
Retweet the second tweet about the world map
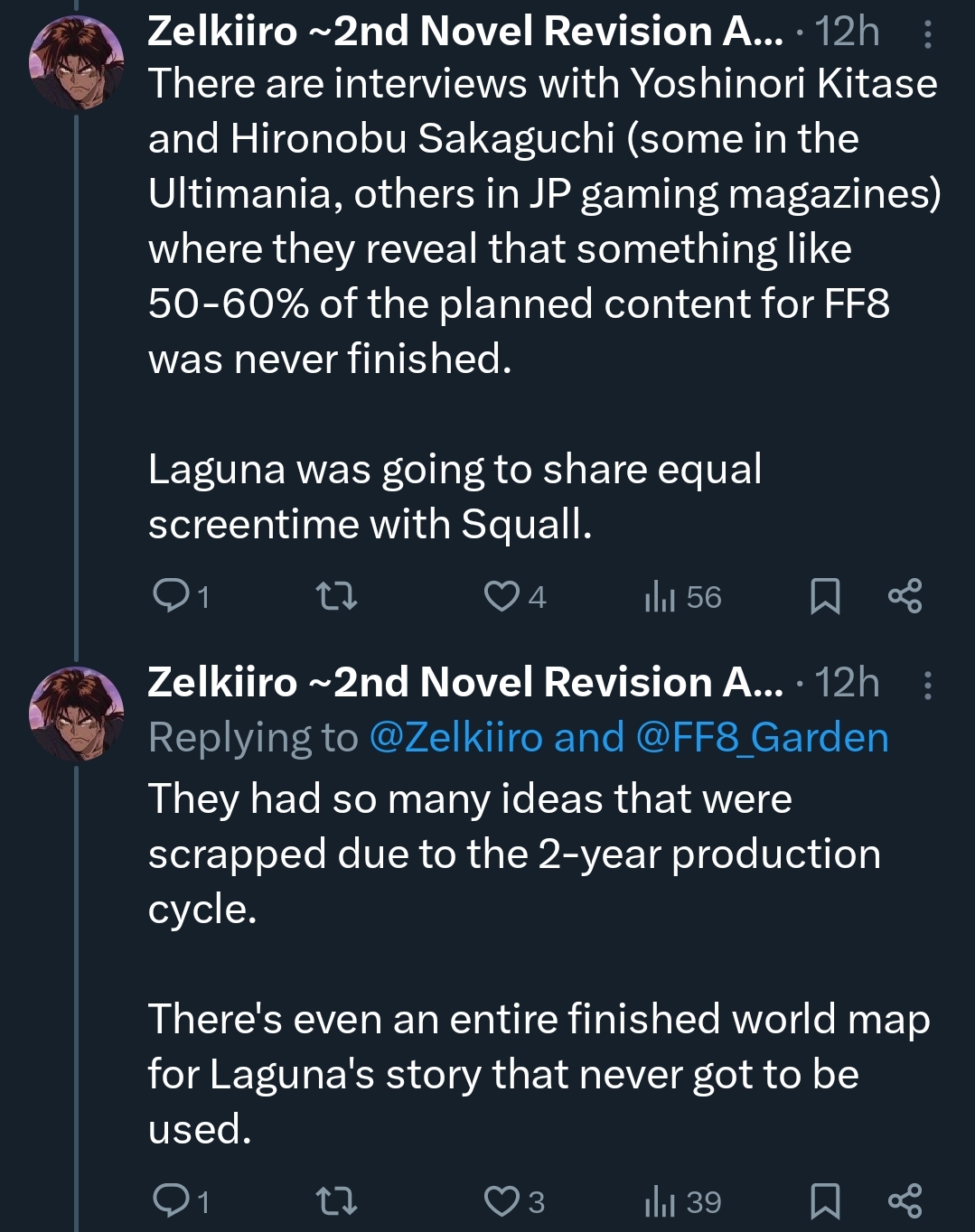(x=336, y=1201)
